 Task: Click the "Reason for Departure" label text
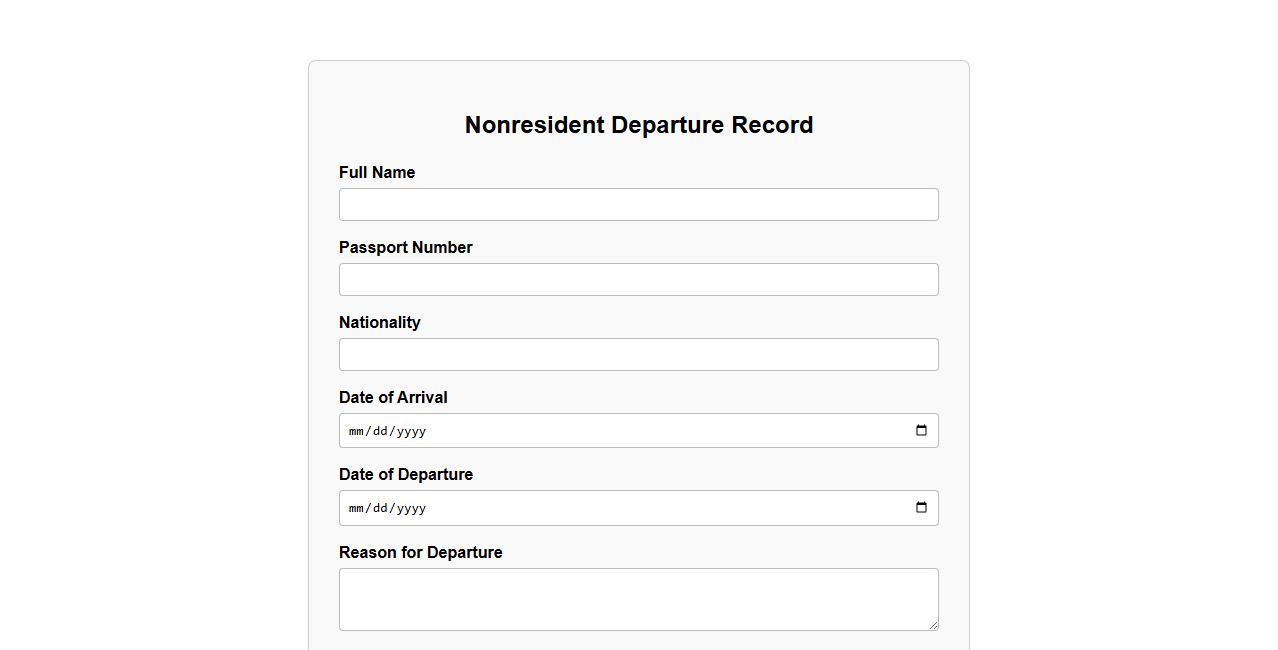click(420, 553)
